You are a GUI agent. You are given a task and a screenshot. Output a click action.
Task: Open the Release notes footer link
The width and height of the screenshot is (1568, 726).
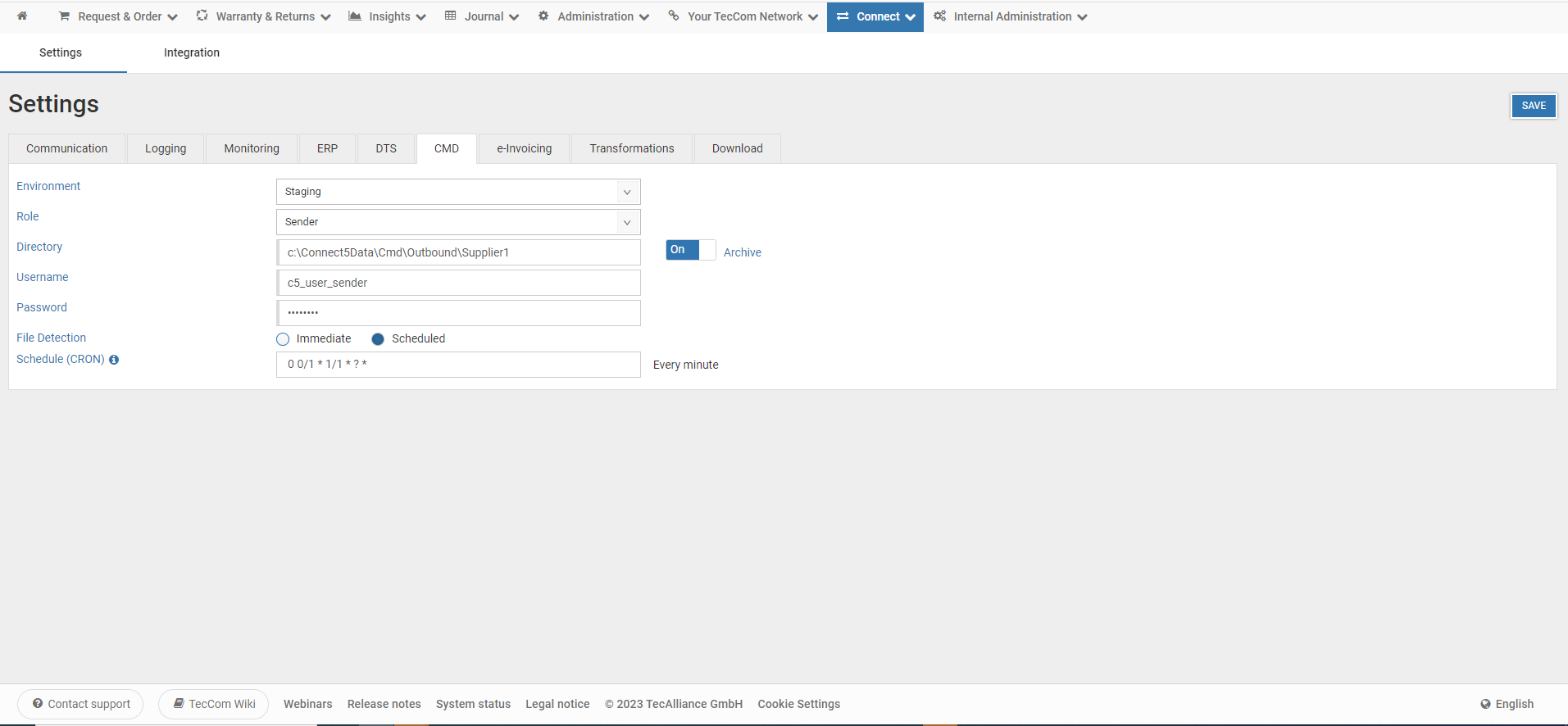click(384, 704)
